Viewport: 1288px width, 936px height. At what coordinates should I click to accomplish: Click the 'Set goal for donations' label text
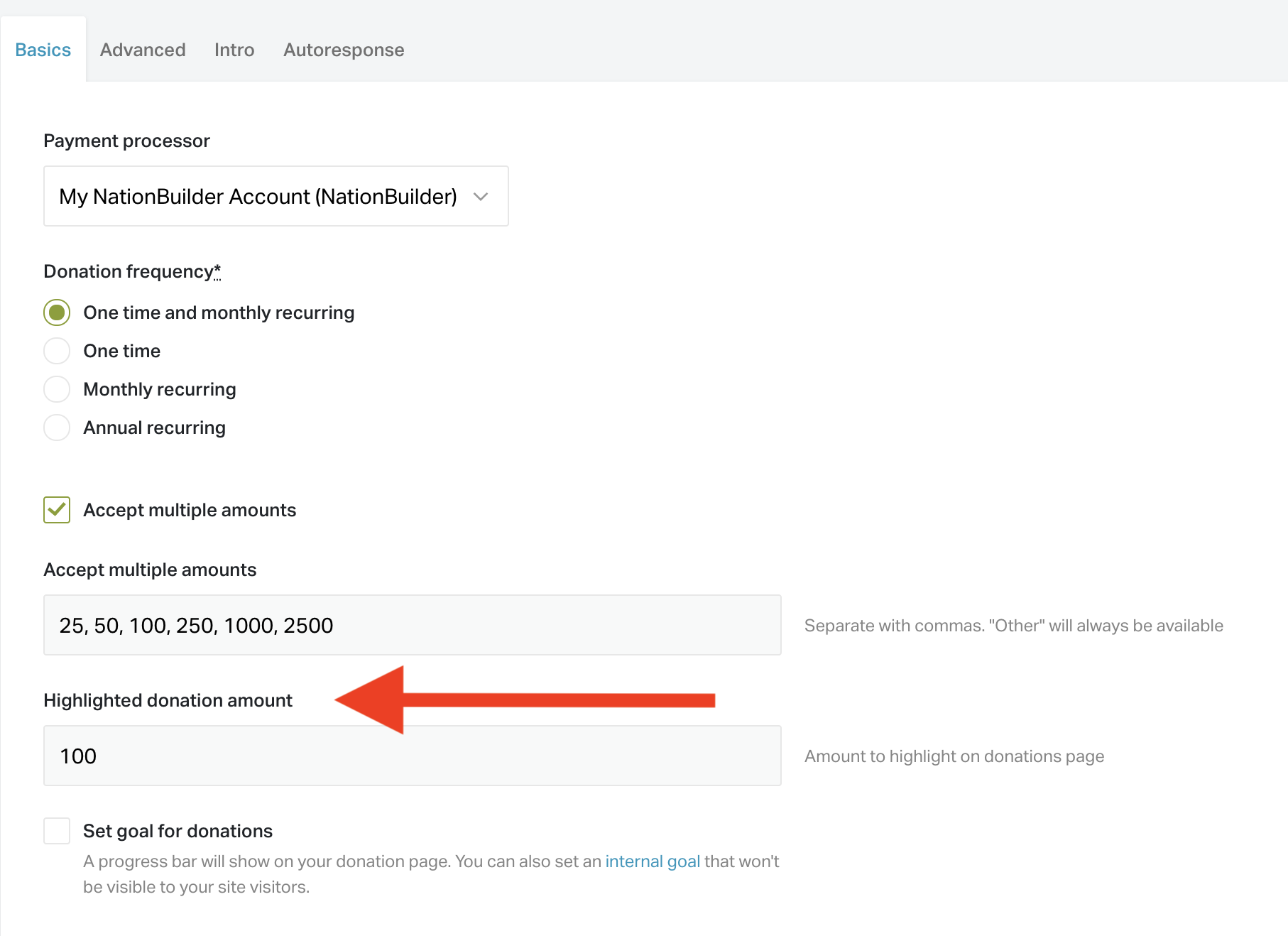(x=178, y=831)
